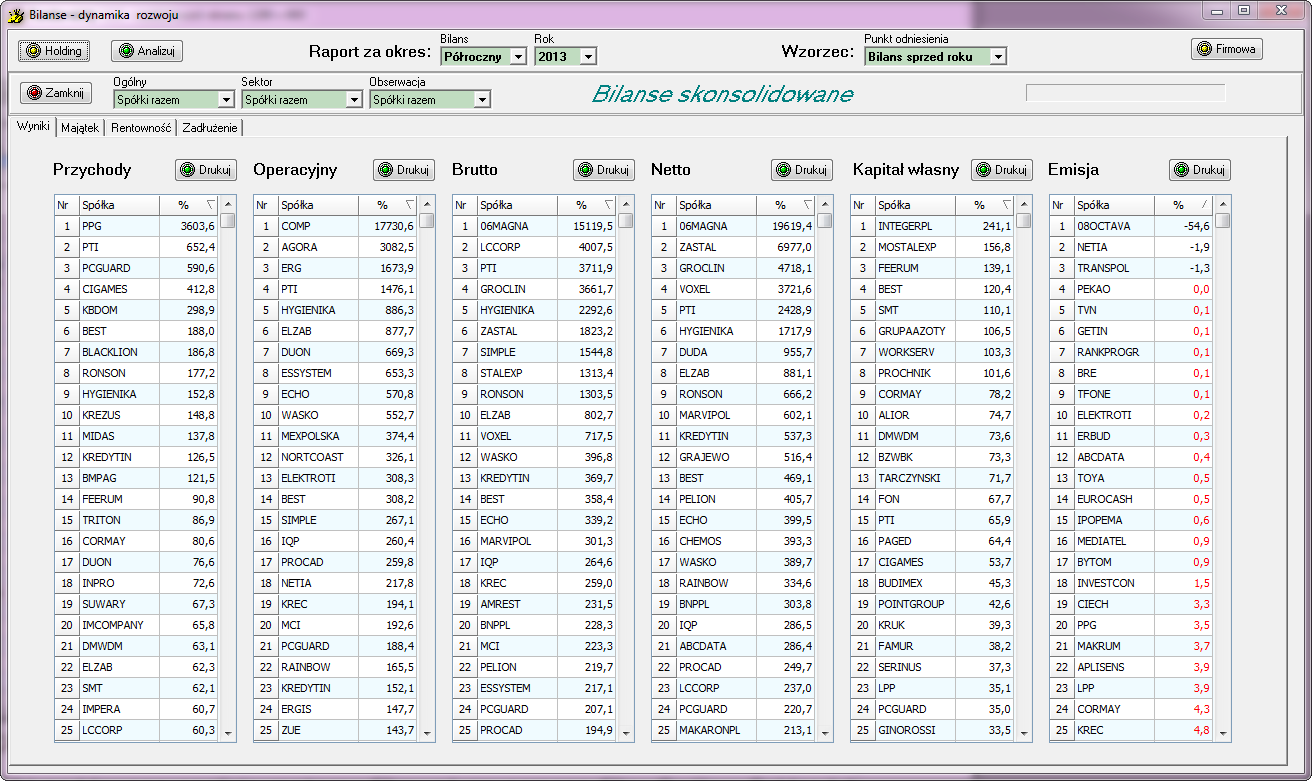The width and height of the screenshot is (1312, 781).
Task: Print the Operacyjny table with Drukuj
Action: [405, 170]
